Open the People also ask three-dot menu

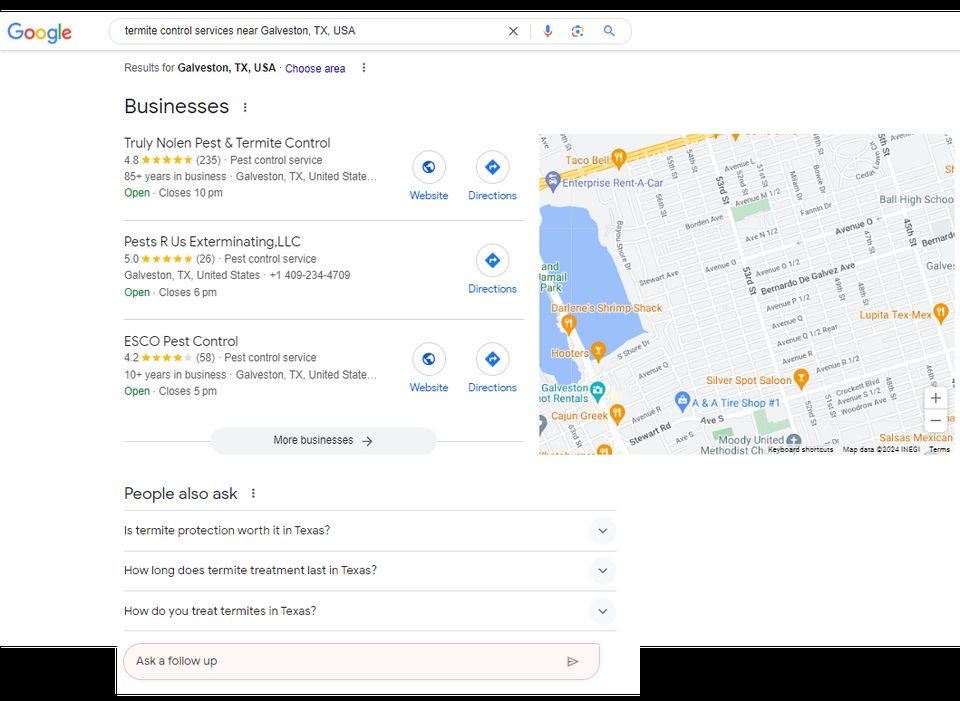click(253, 493)
